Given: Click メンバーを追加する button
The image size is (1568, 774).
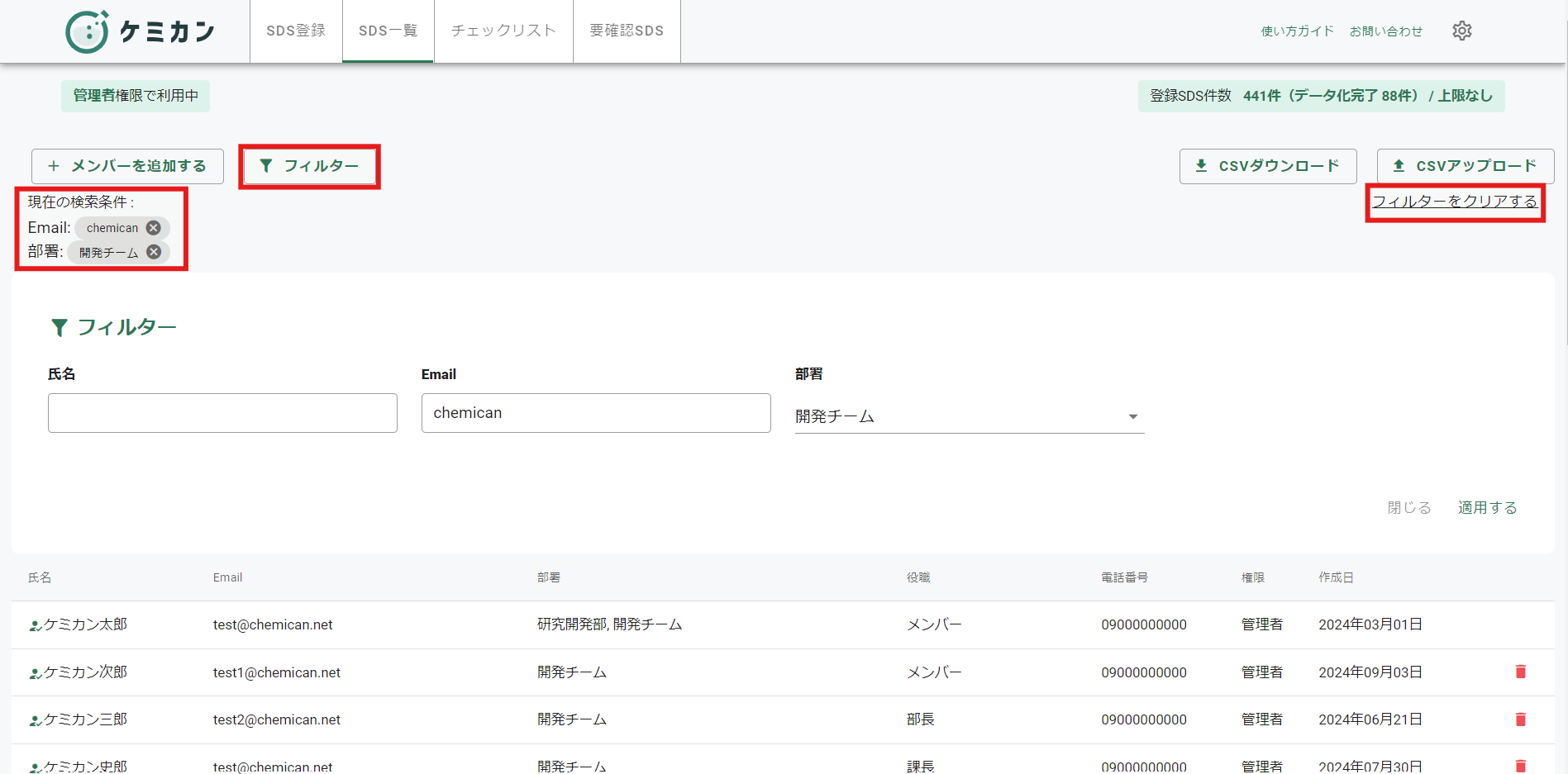Looking at the screenshot, I should (x=127, y=166).
